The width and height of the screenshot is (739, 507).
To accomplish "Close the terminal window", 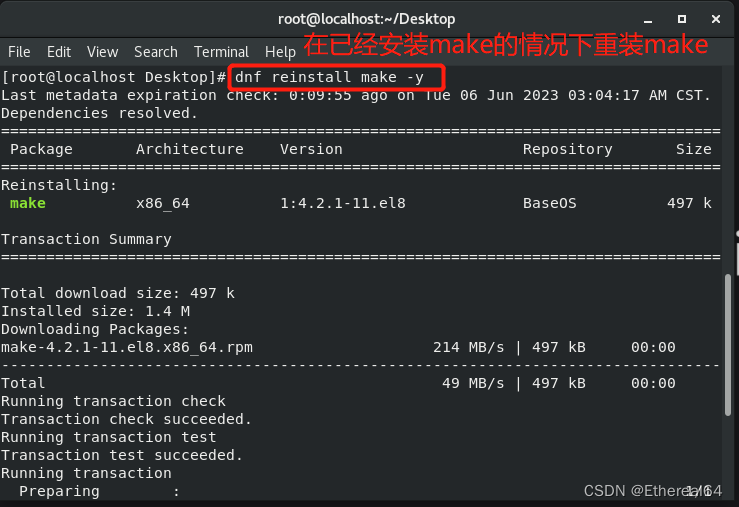I will 716,19.
